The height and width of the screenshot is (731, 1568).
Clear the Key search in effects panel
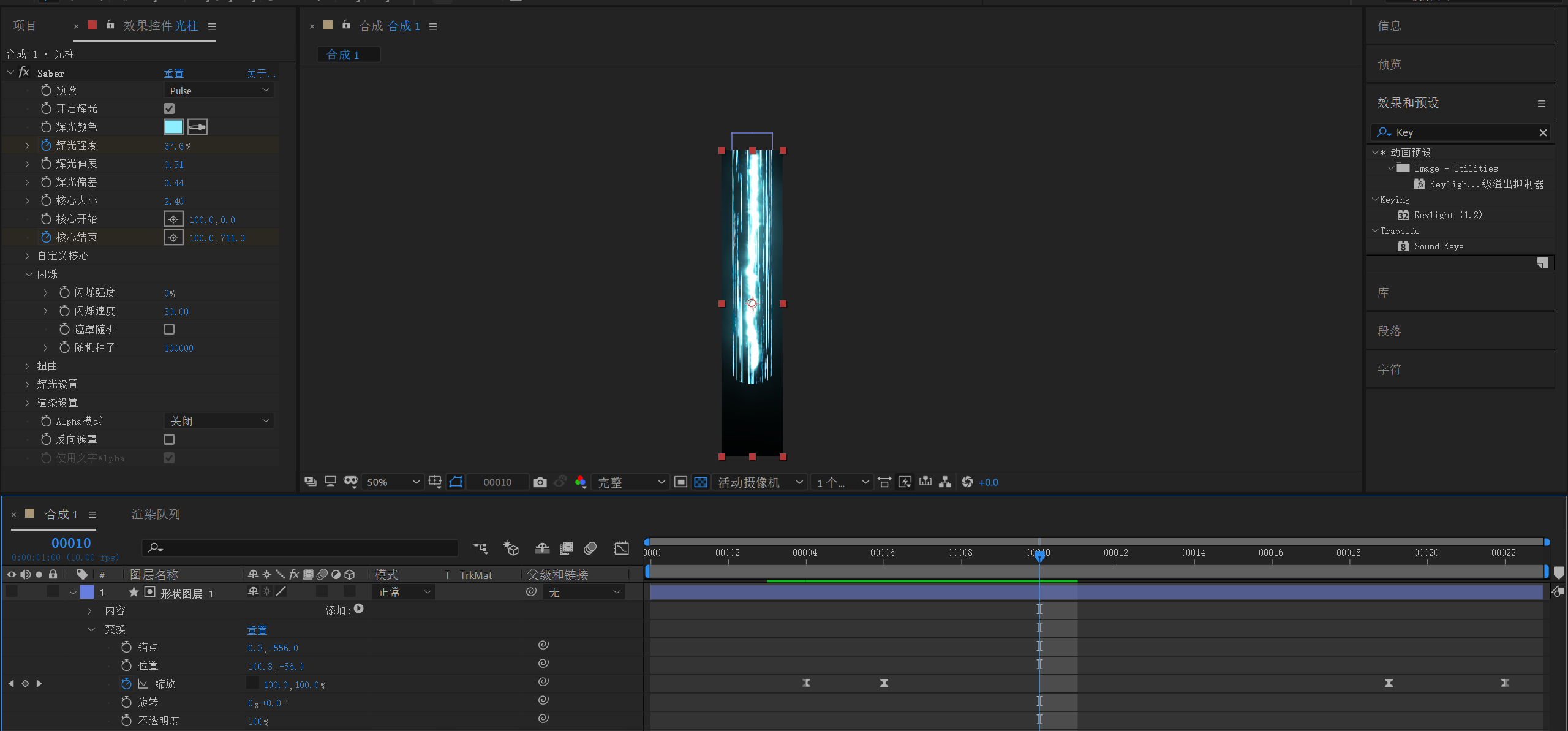[x=1543, y=132]
